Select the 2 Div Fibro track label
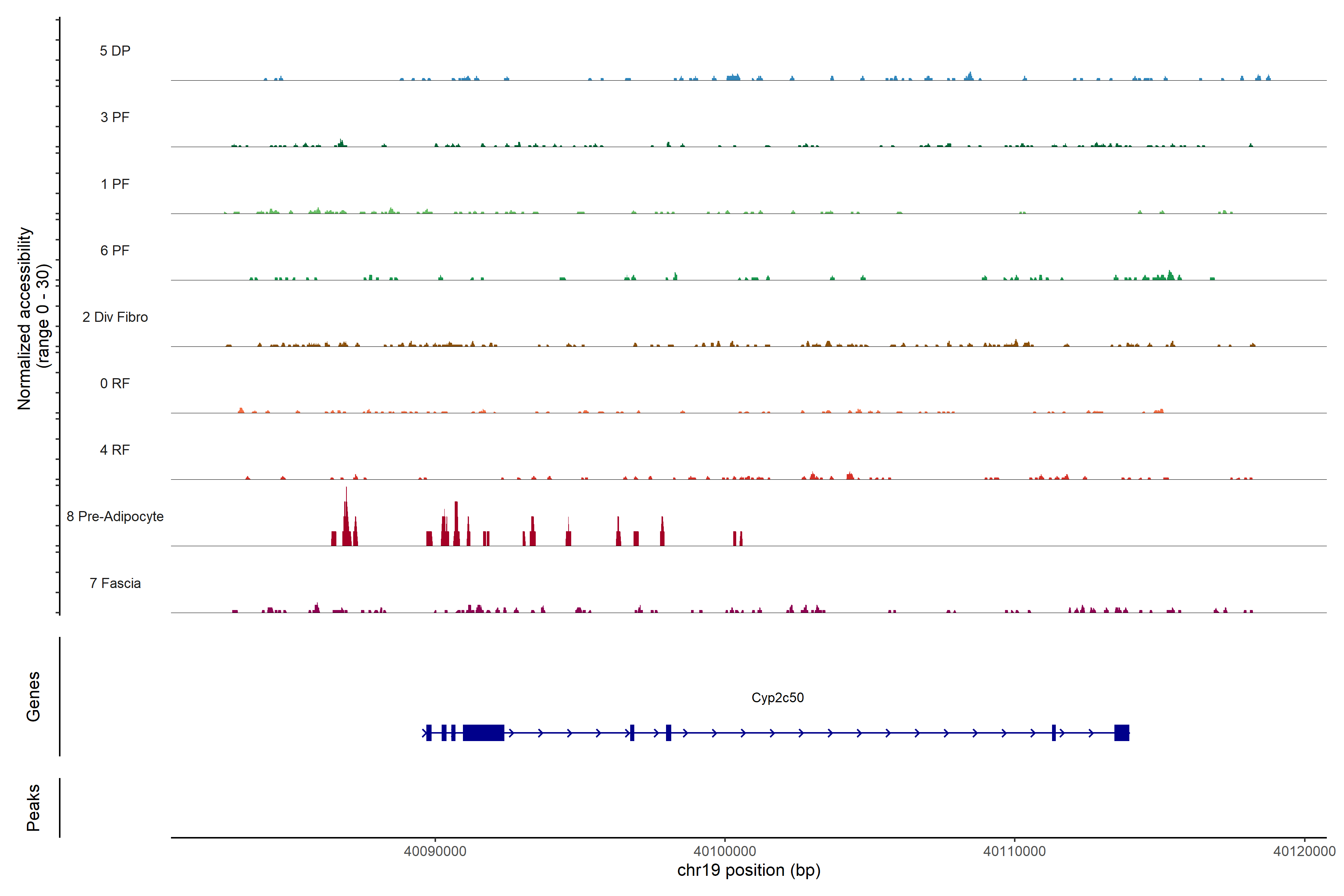Image resolution: width=1344 pixels, height=896 pixels. pos(115,317)
